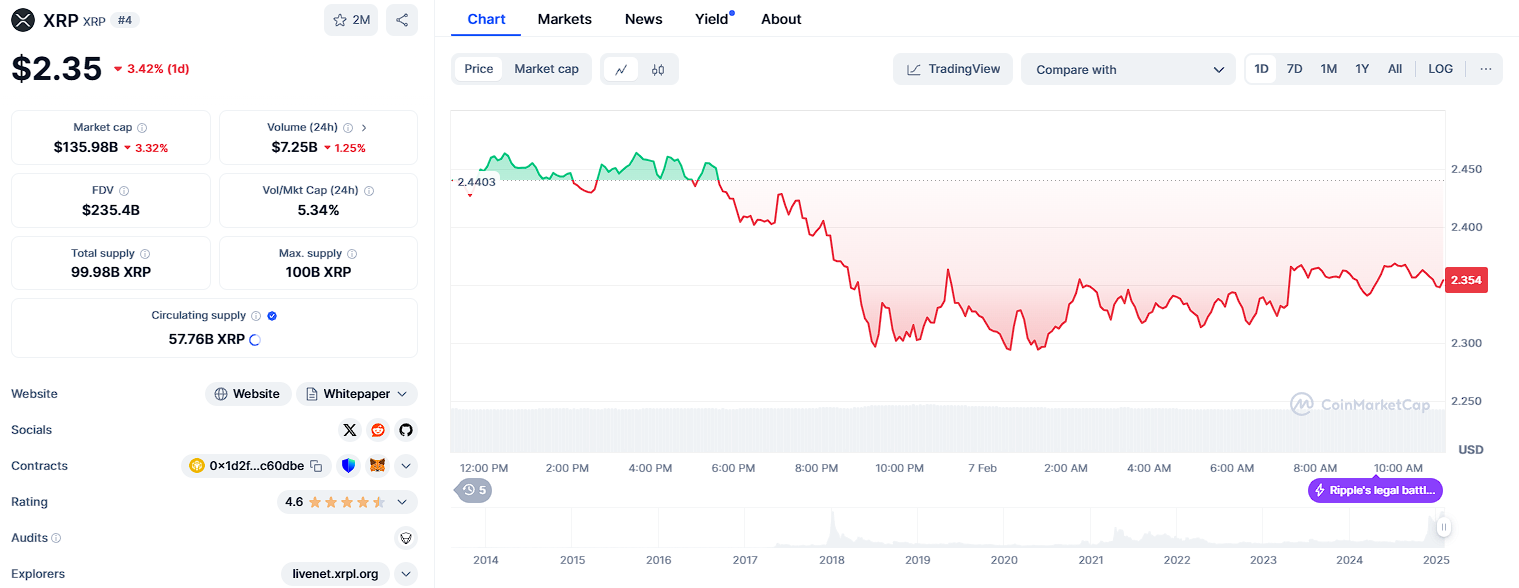Viewport: 1519px width, 588px height.
Task: Open XRP's X (Twitter) social page
Action: pyautogui.click(x=349, y=430)
